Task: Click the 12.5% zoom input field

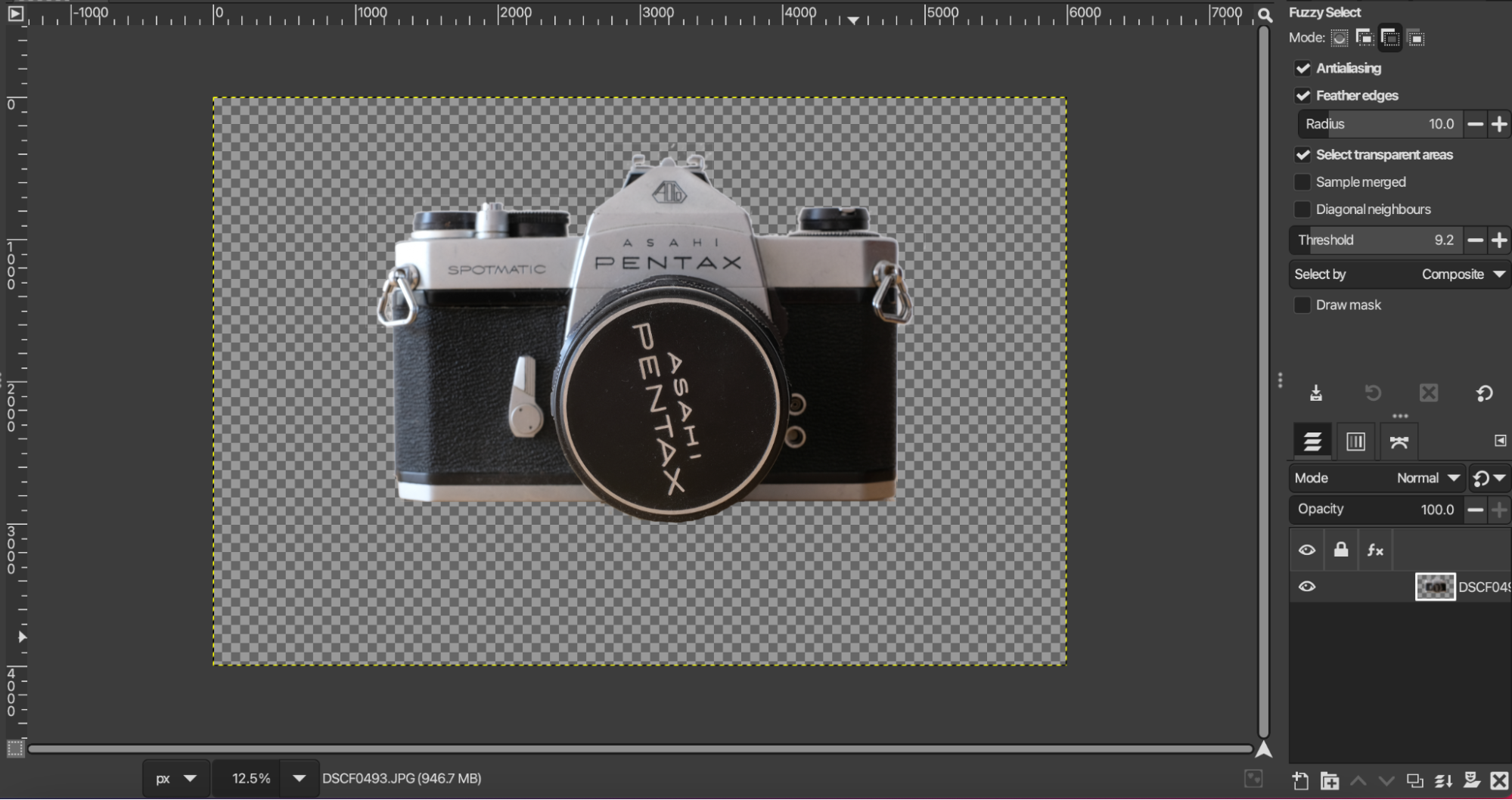Action: pos(247,778)
